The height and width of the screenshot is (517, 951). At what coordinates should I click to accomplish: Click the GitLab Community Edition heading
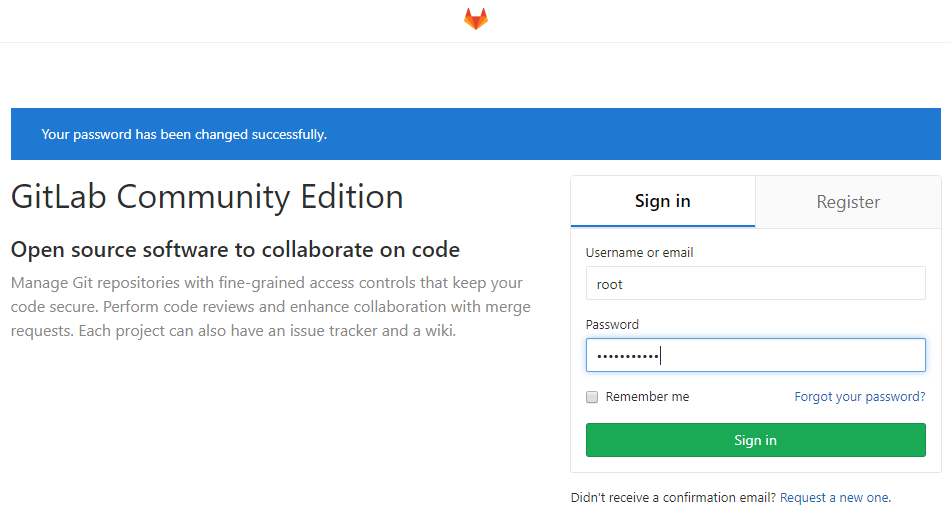(x=207, y=197)
